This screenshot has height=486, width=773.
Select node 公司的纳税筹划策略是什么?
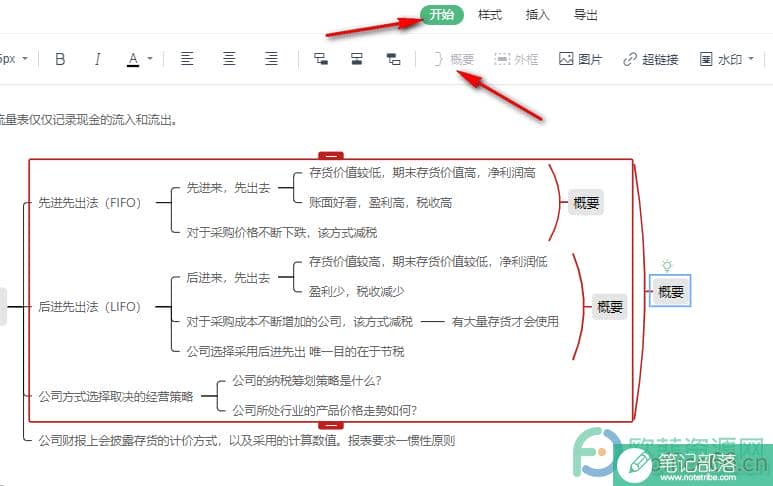pyautogui.click(x=307, y=381)
